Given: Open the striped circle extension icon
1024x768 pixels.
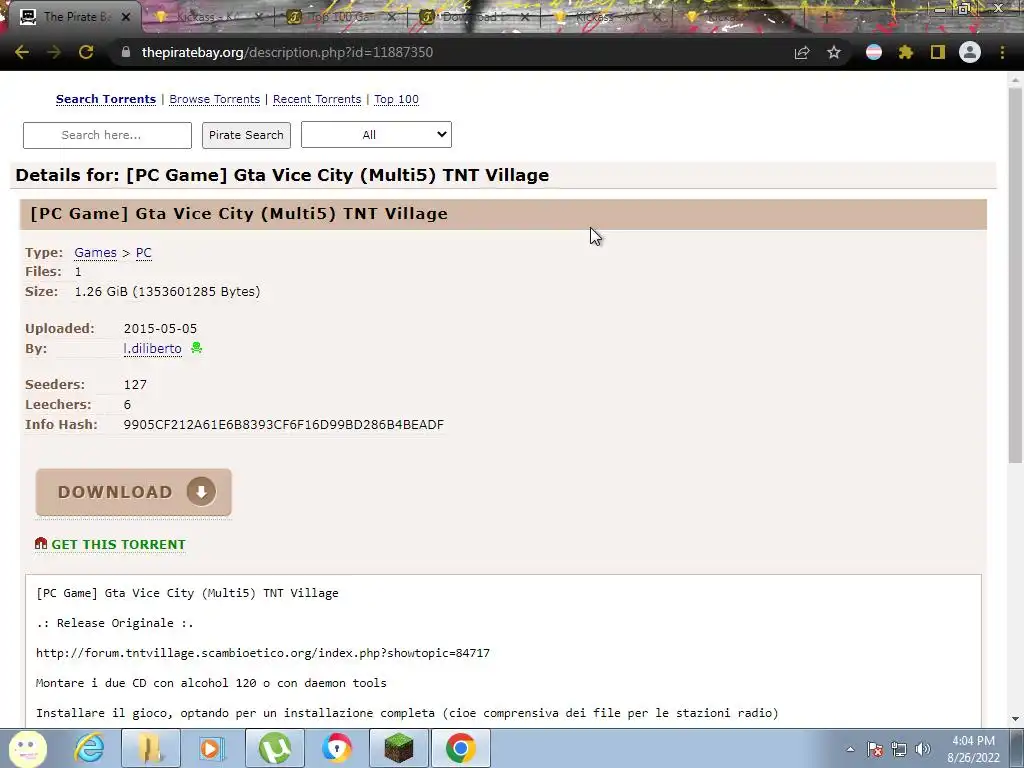Looking at the screenshot, I should point(874,52).
